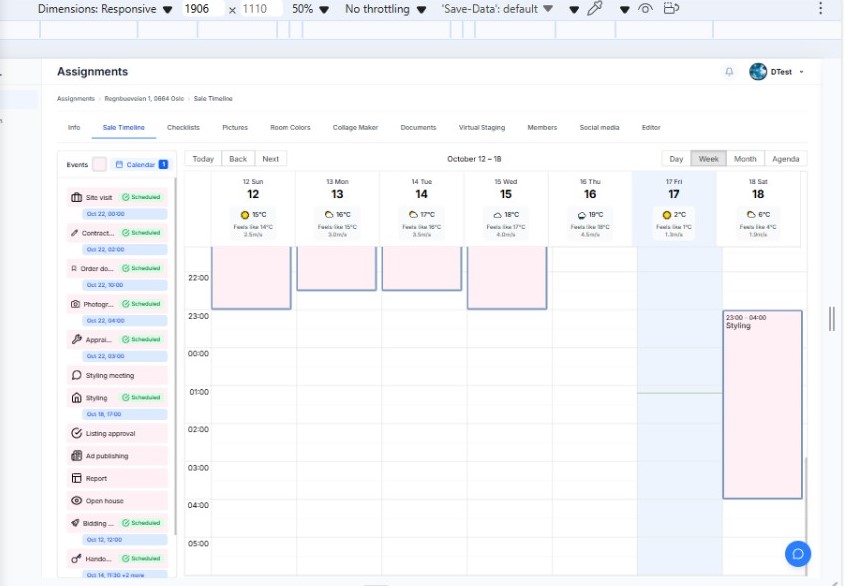The height and width of the screenshot is (586, 844).
Task: Click Regnbueveien 1, 0664 Oslo breadcrumb
Action: click(144, 98)
